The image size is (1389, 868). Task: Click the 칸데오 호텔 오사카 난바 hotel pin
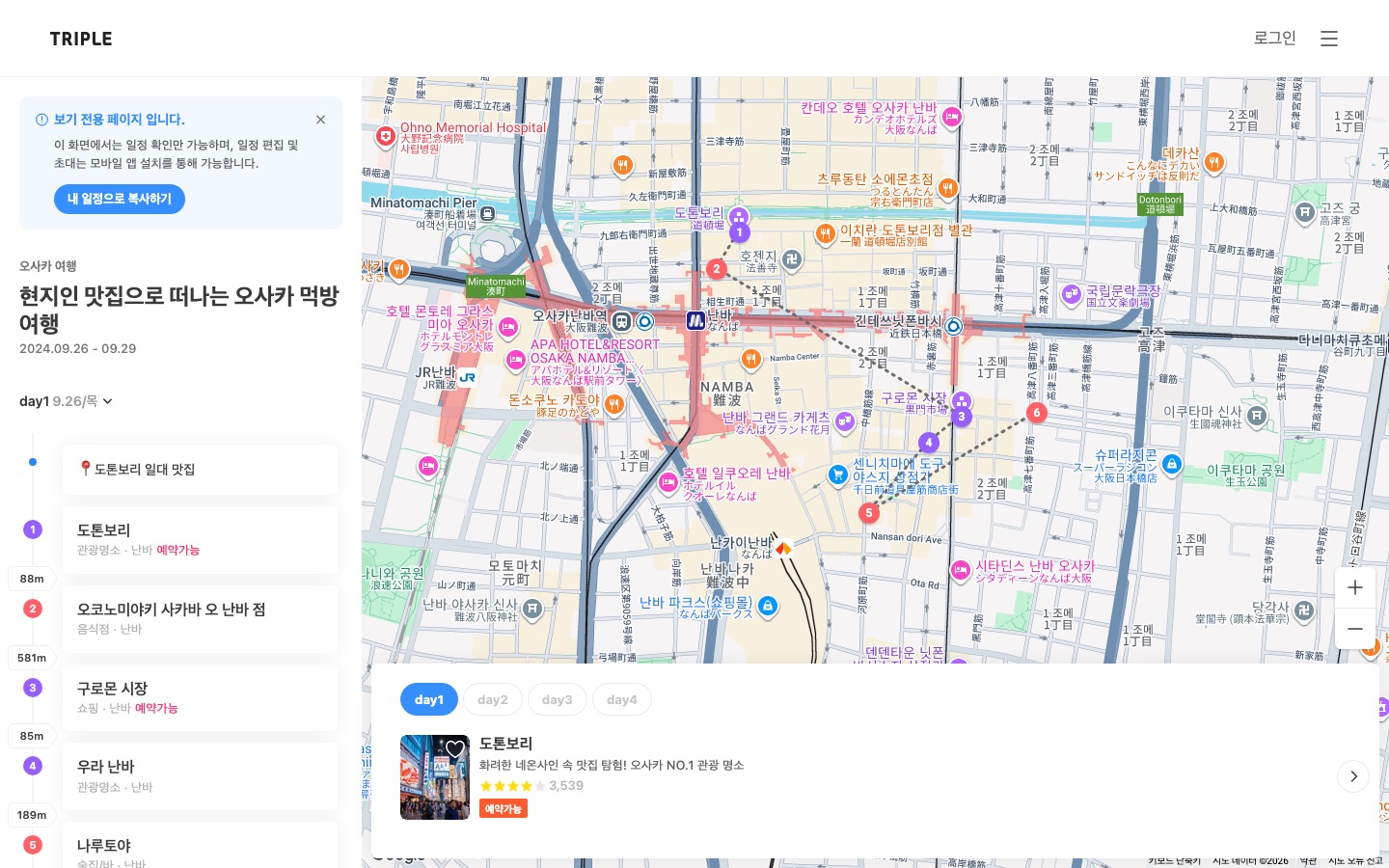[952, 118]
